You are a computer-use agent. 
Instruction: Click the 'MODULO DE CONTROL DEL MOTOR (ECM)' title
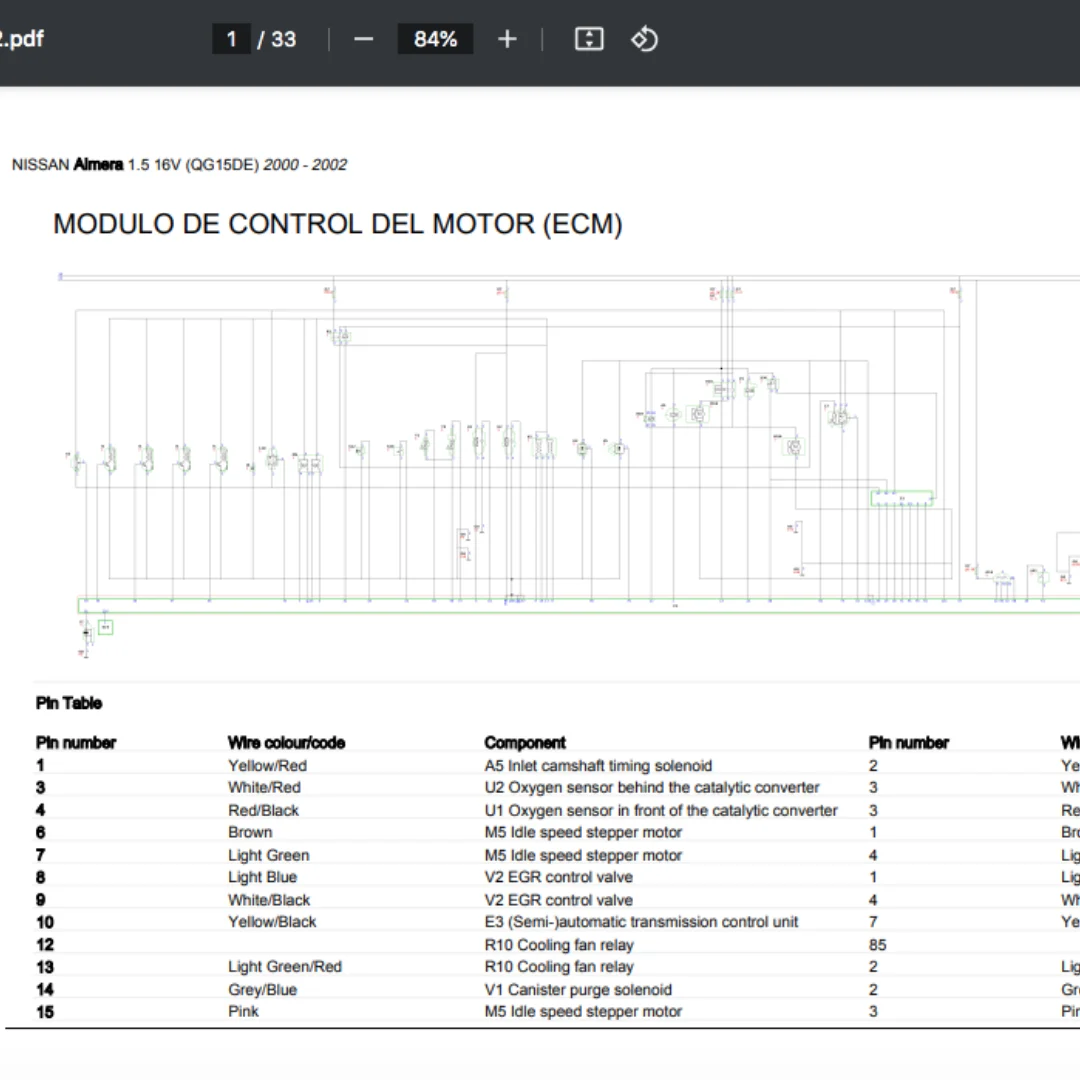[x=338, y=225]
